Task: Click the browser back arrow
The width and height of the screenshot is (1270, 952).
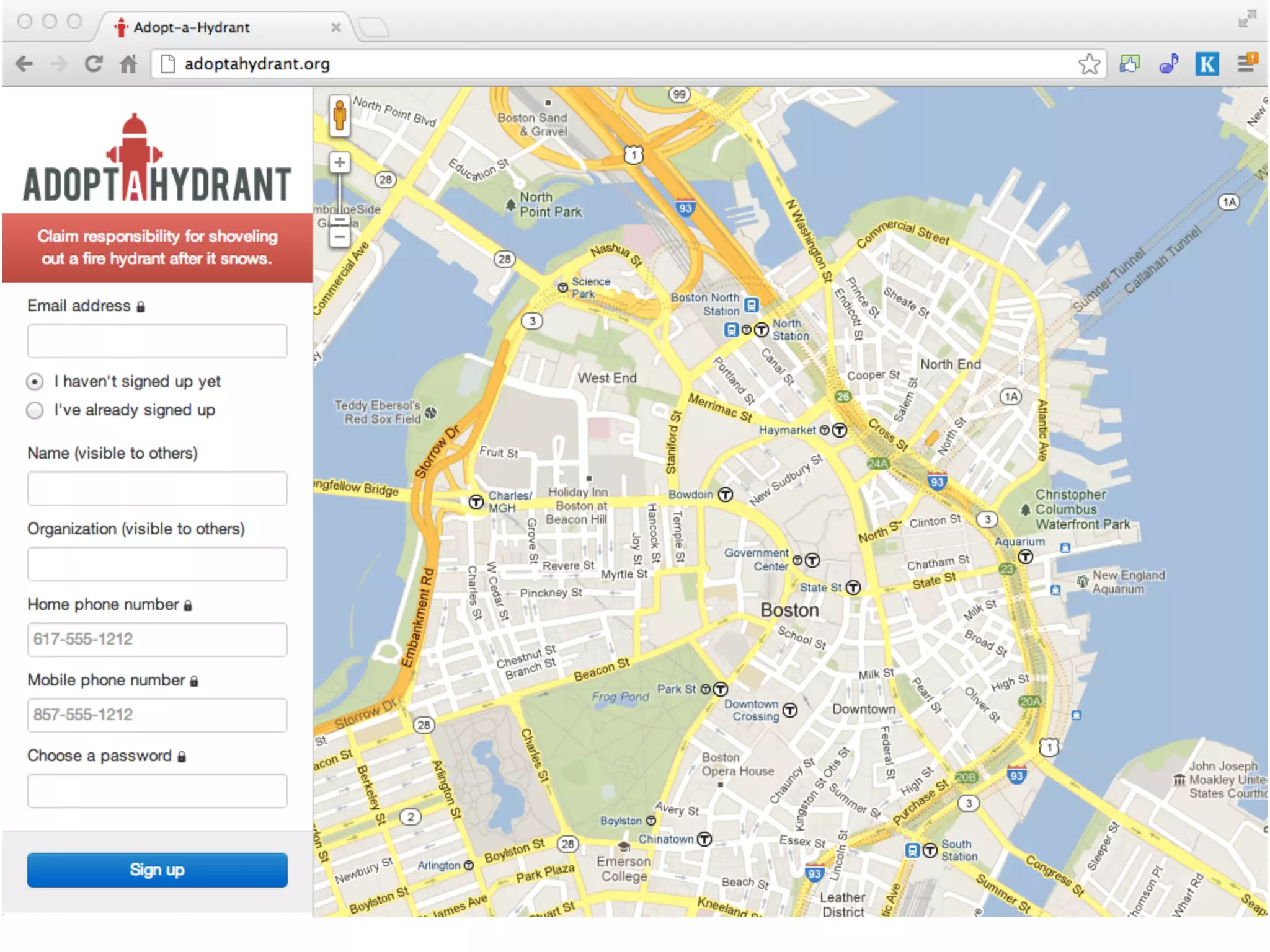Action: (25, 64)
